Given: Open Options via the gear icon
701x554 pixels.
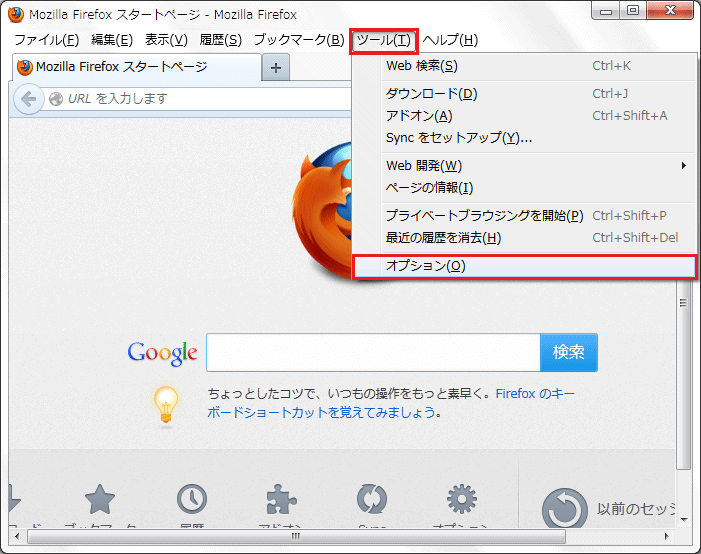Looking at the screenshot, I should click(x=461, y=502).
